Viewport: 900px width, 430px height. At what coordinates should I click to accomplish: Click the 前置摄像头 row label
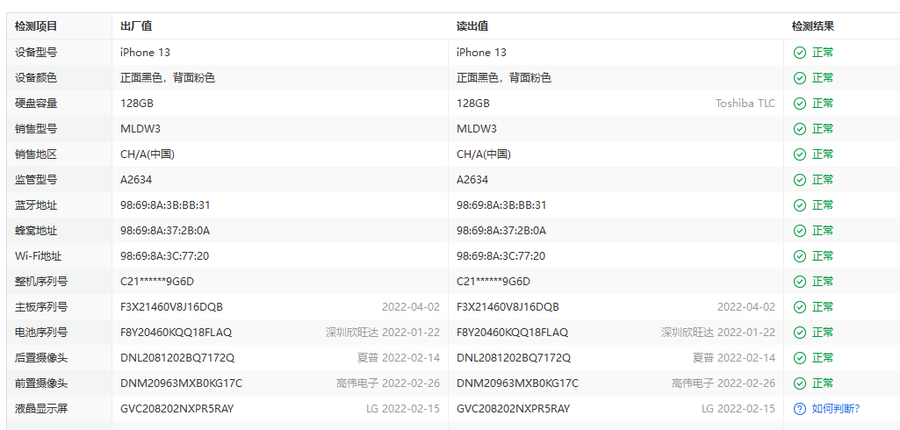point(41,383)
